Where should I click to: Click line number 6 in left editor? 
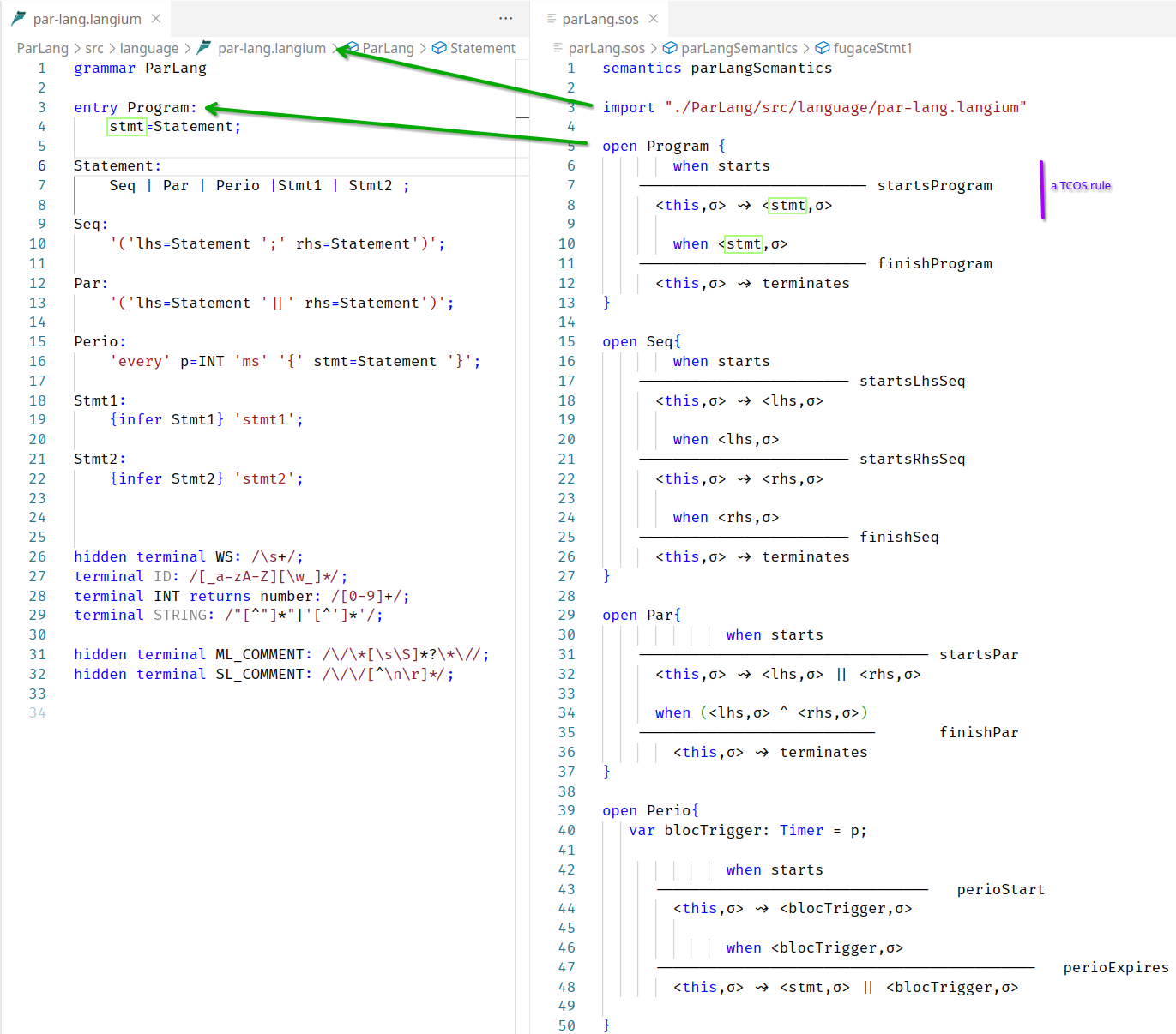point(42,166)
